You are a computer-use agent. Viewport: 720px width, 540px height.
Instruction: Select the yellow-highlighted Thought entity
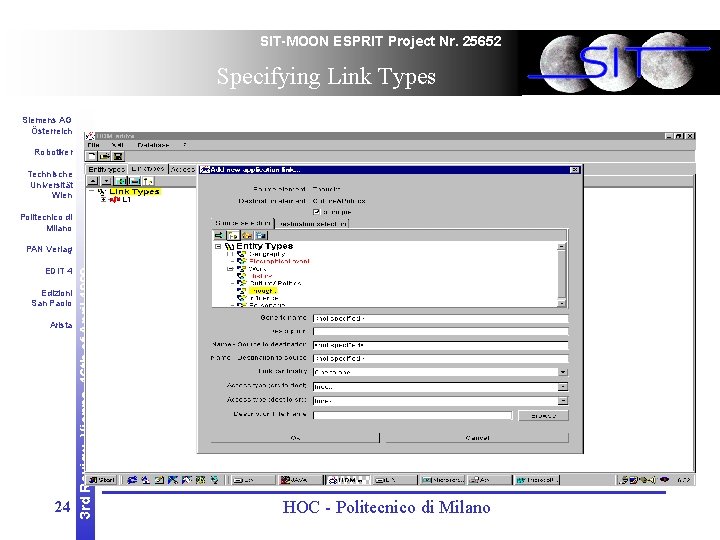click(263, 291)
